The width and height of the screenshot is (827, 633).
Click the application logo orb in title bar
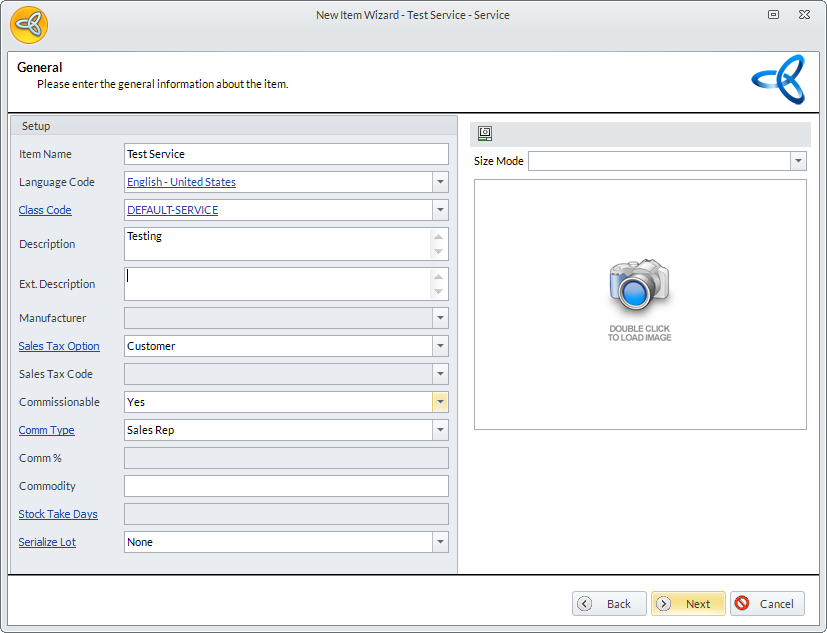[29, 24]
